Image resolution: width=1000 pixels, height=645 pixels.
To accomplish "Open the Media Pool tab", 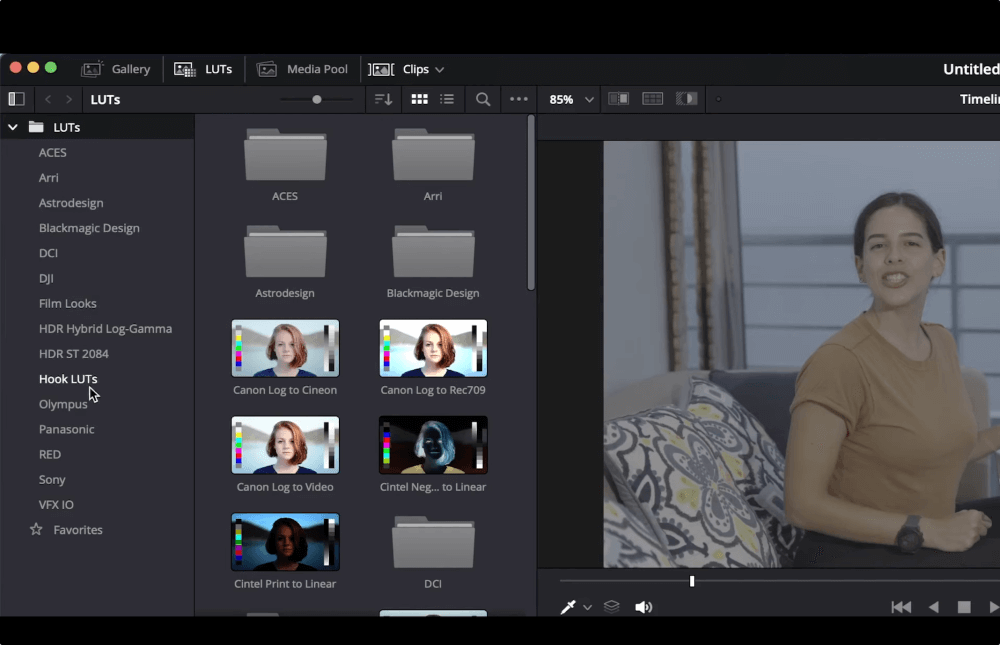I will tap(302, 69).
